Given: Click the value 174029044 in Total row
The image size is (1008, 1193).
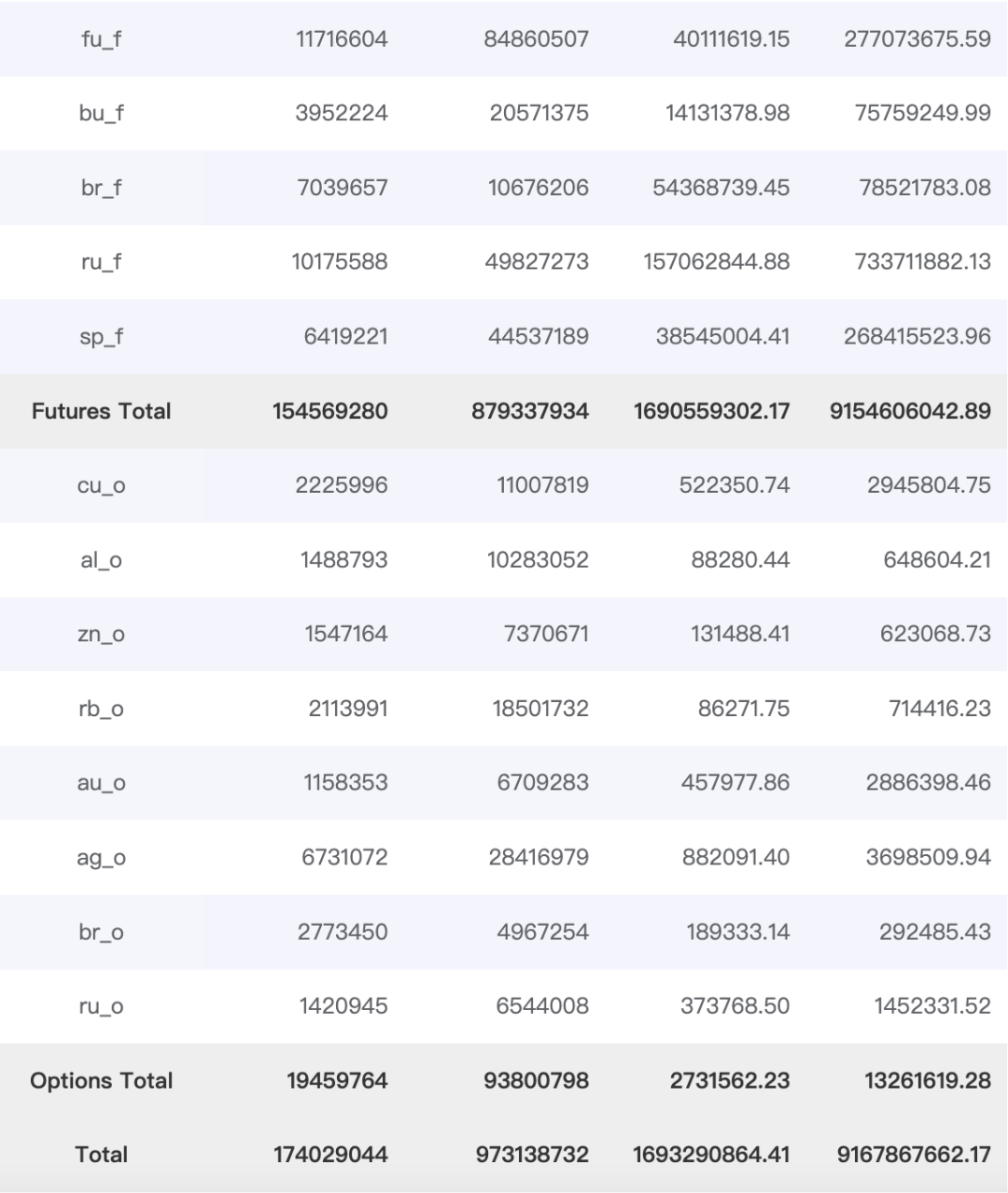Looking at the screenshot, I should (x=330, y=1155).
